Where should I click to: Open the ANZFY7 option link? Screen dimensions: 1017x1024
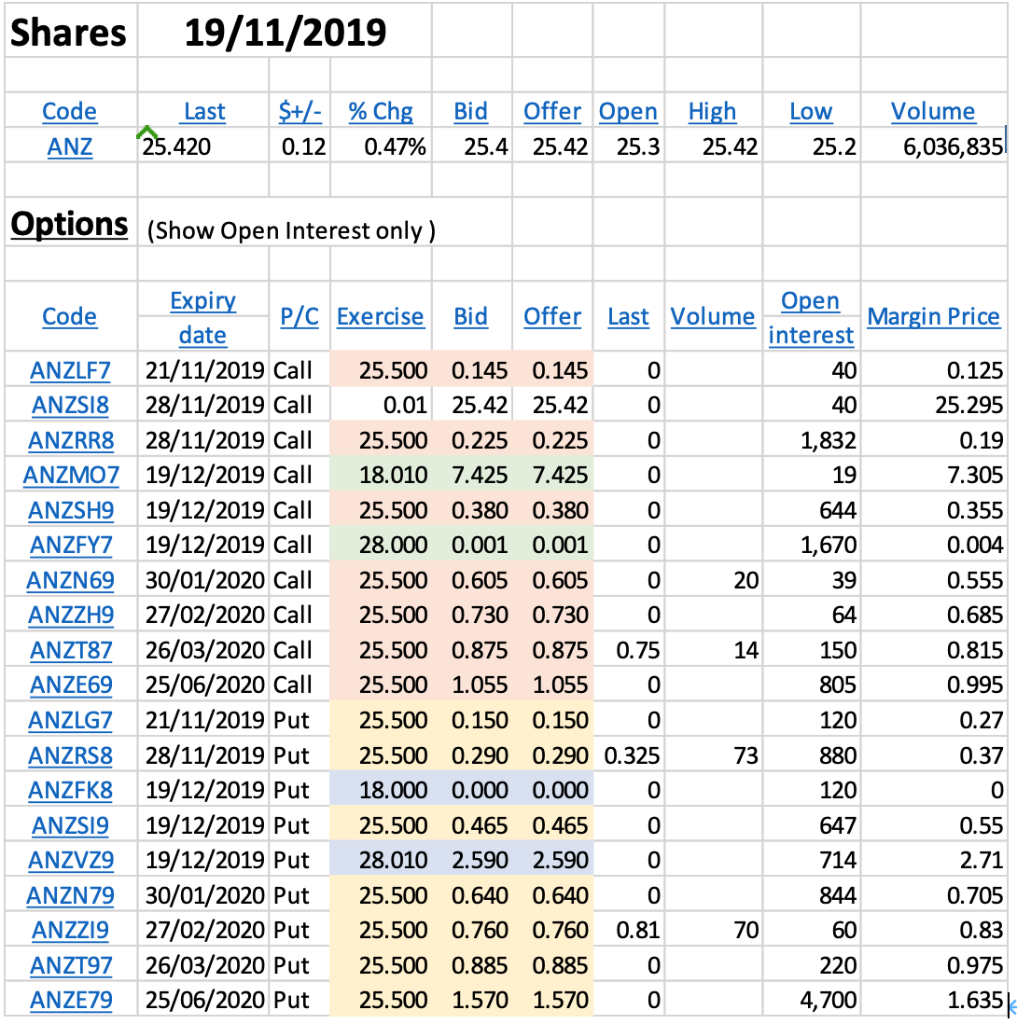tap(71, 545)
